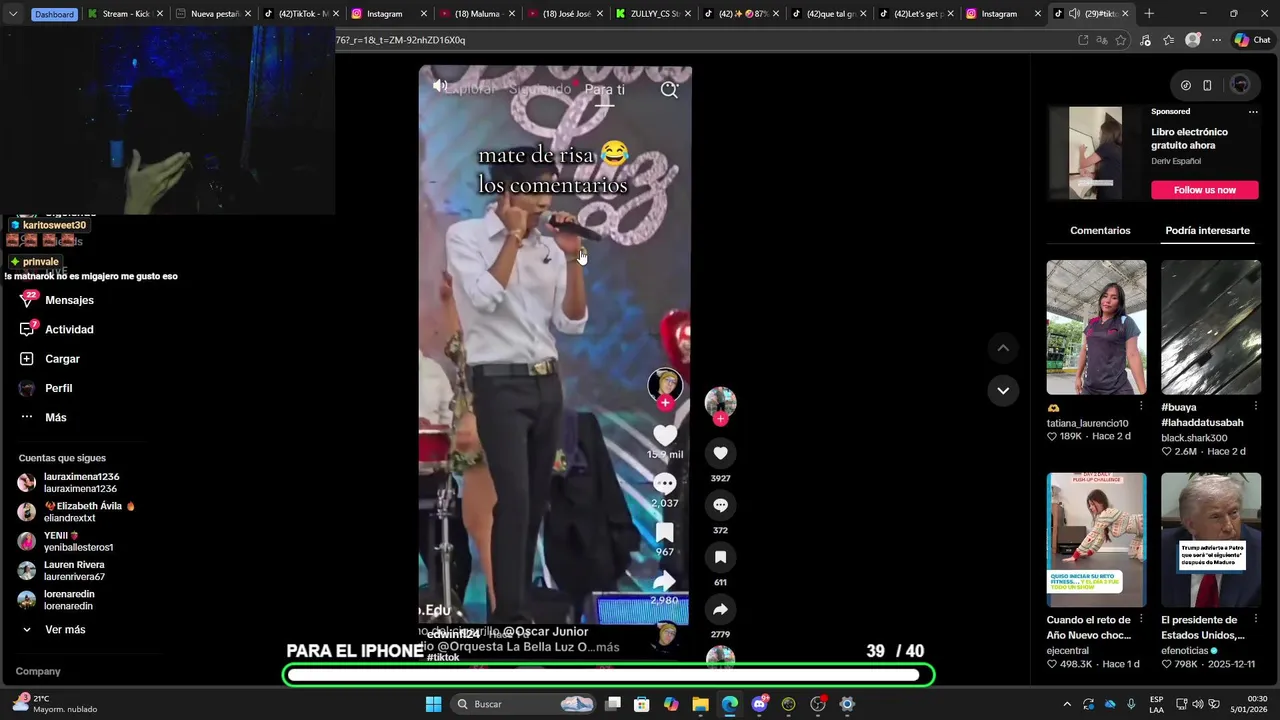Open lorenaredin followed account
Screen dimensions: 1280x720
click(x=56, y=600)
